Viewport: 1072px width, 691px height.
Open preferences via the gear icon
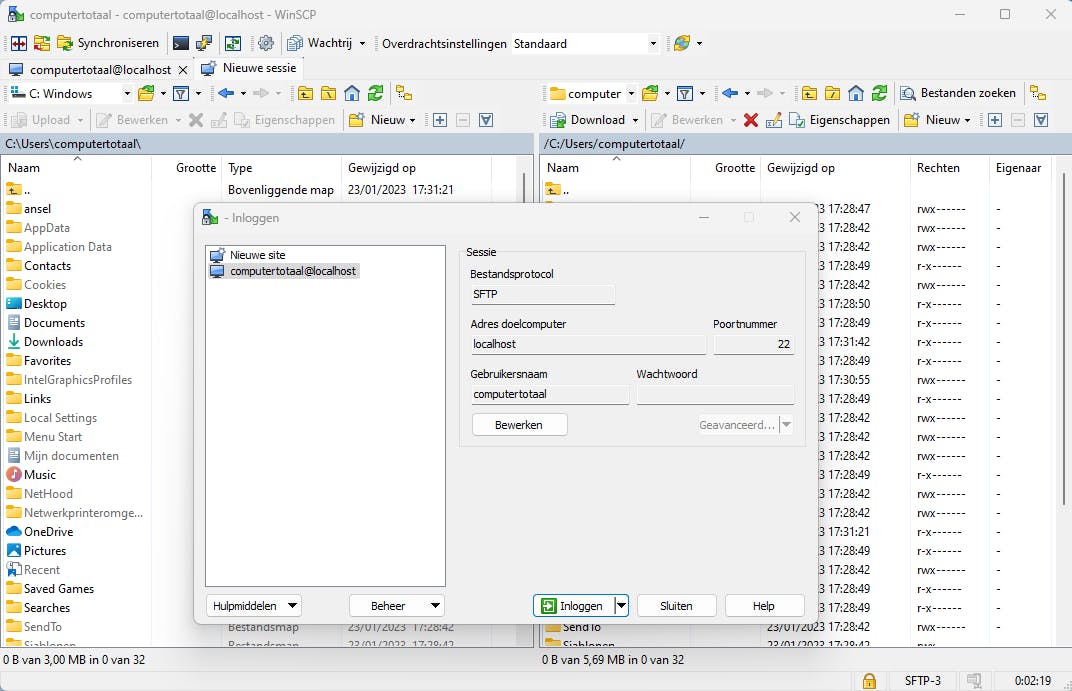click(265, 43)
